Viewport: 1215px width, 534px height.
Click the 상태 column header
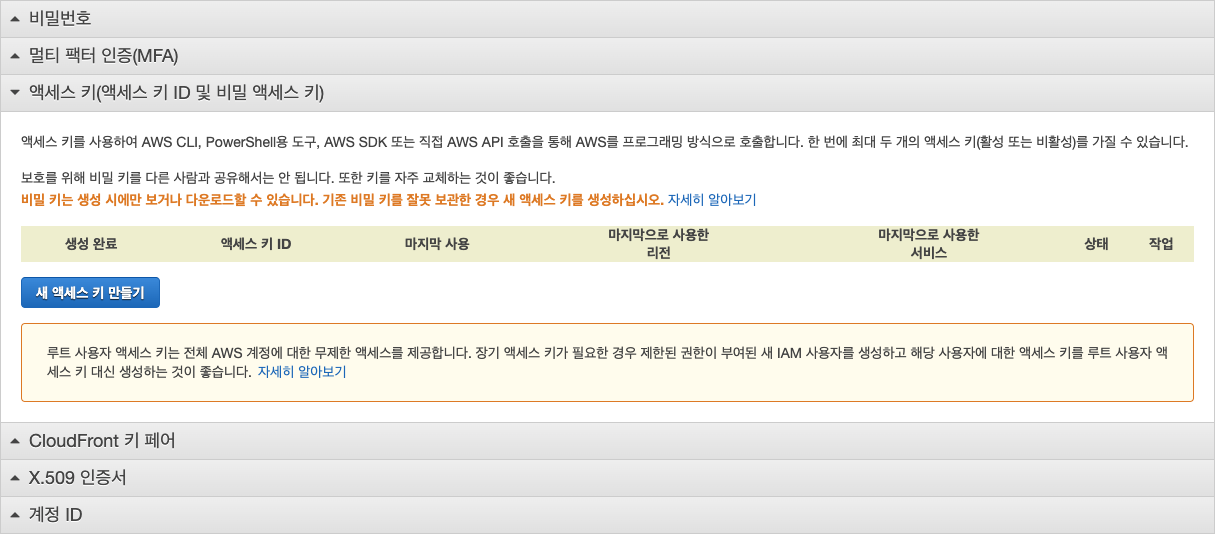(x=1096, y=244)
